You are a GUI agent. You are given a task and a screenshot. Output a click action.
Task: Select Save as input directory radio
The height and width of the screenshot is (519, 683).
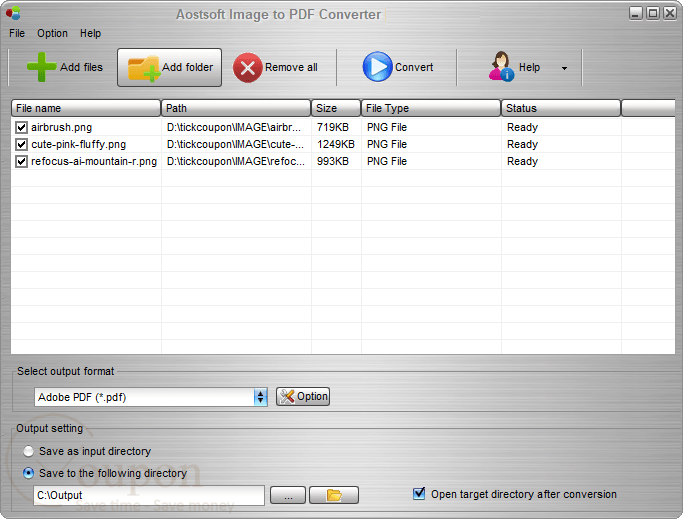coord(28,451)
